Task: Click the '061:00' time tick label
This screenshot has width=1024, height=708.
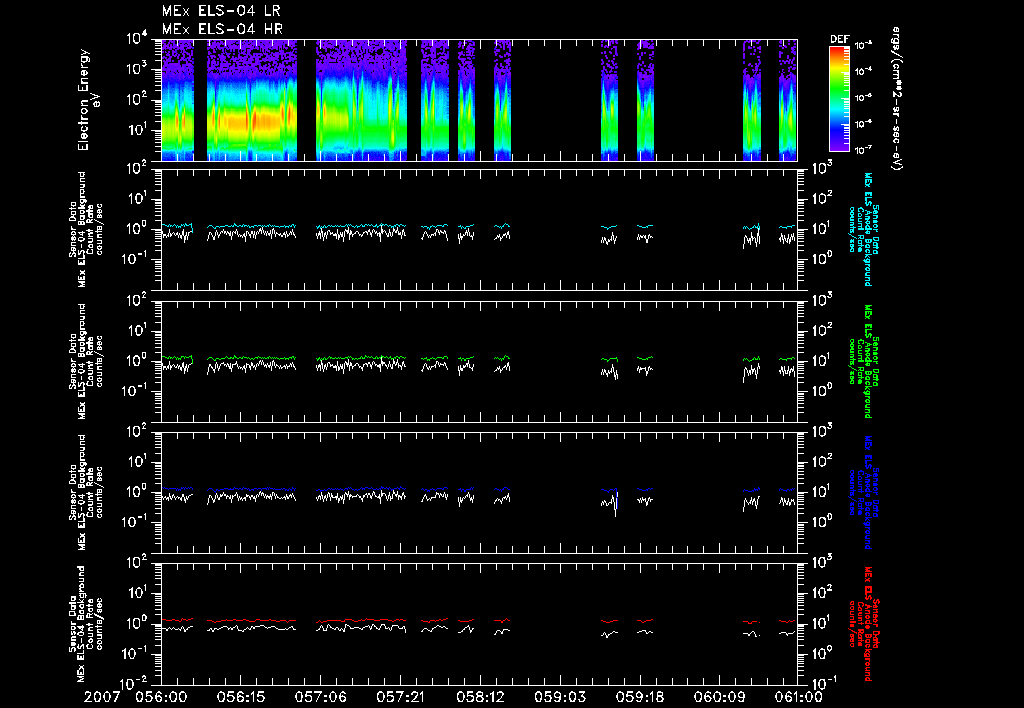Action: [796, 697]
